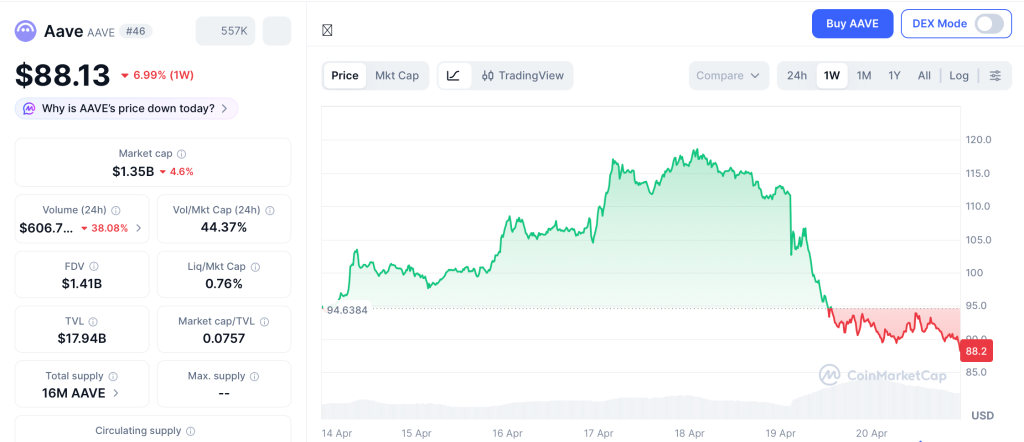This screenshot has width=1024, height=442.
Task: Click info icon next to Liq/Mkt Cap
Action: (x=255, y=267)
